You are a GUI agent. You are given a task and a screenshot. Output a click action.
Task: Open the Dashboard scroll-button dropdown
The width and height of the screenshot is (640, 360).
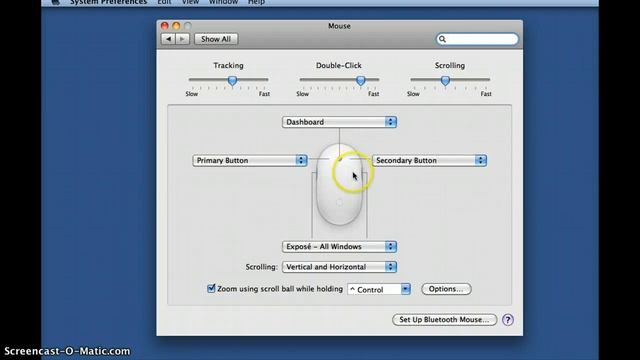(x=339, y=122)
